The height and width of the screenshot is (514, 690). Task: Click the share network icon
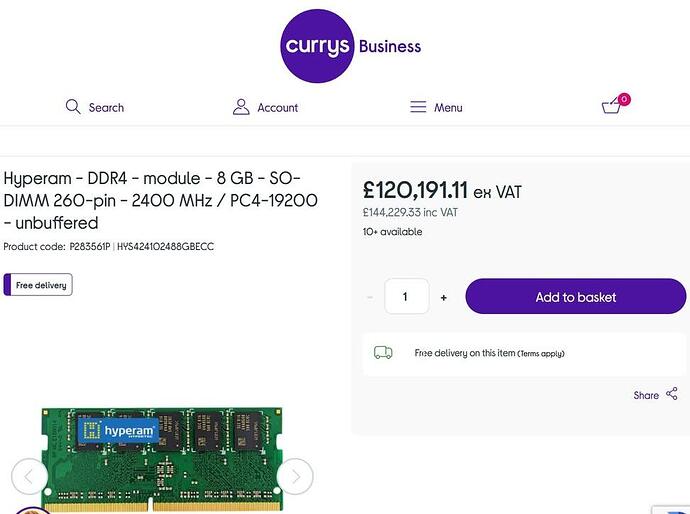(x=672, y=394)
